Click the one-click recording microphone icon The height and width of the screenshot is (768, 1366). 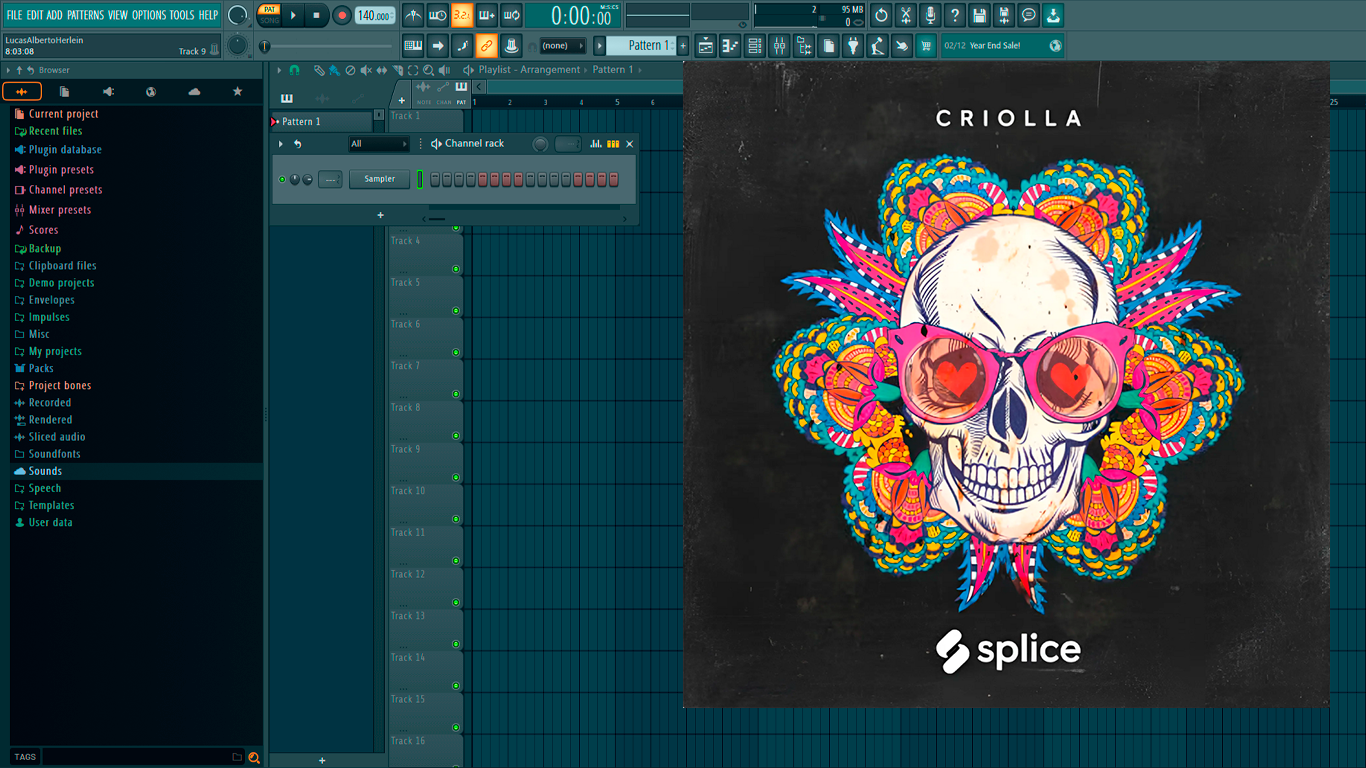point(930,15)
